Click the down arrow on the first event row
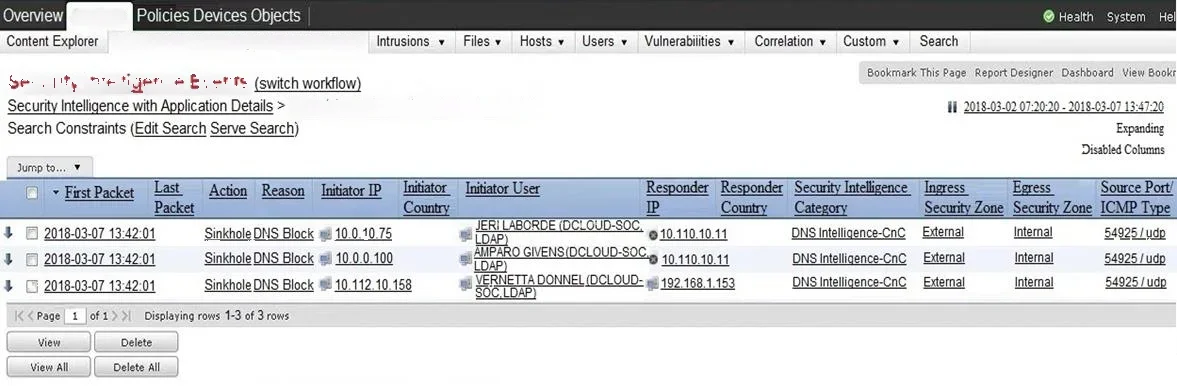The image size is (1177, 386). [x=9, y=234]
